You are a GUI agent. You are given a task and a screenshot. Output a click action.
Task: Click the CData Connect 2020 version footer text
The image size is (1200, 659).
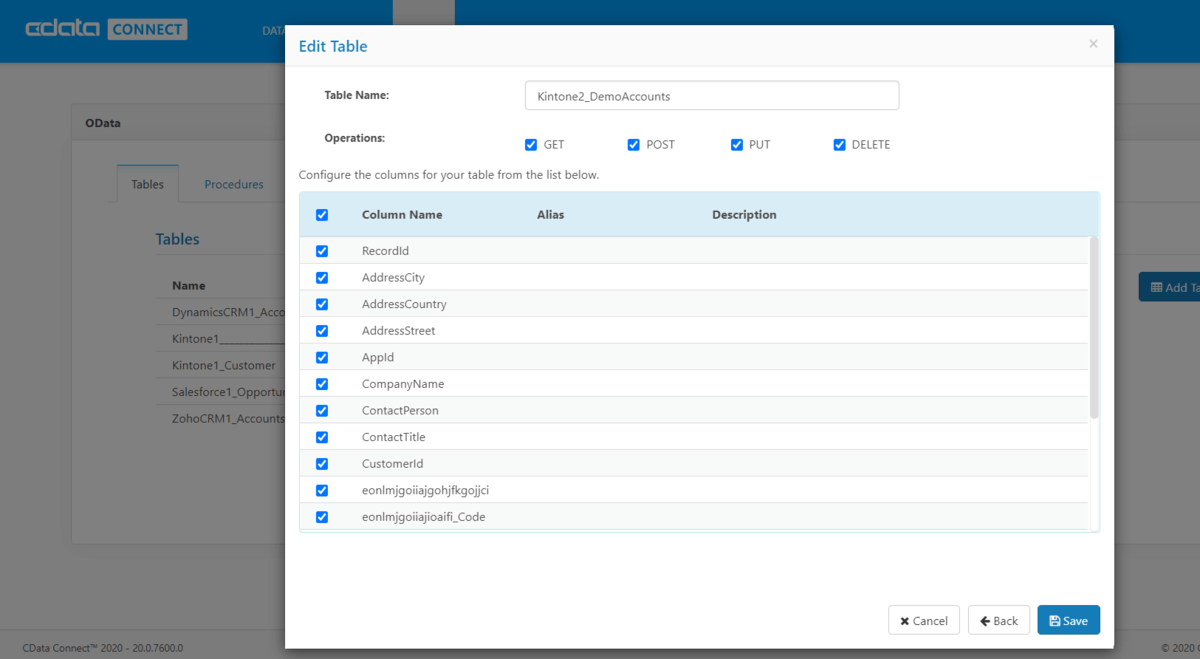(103, 648)
